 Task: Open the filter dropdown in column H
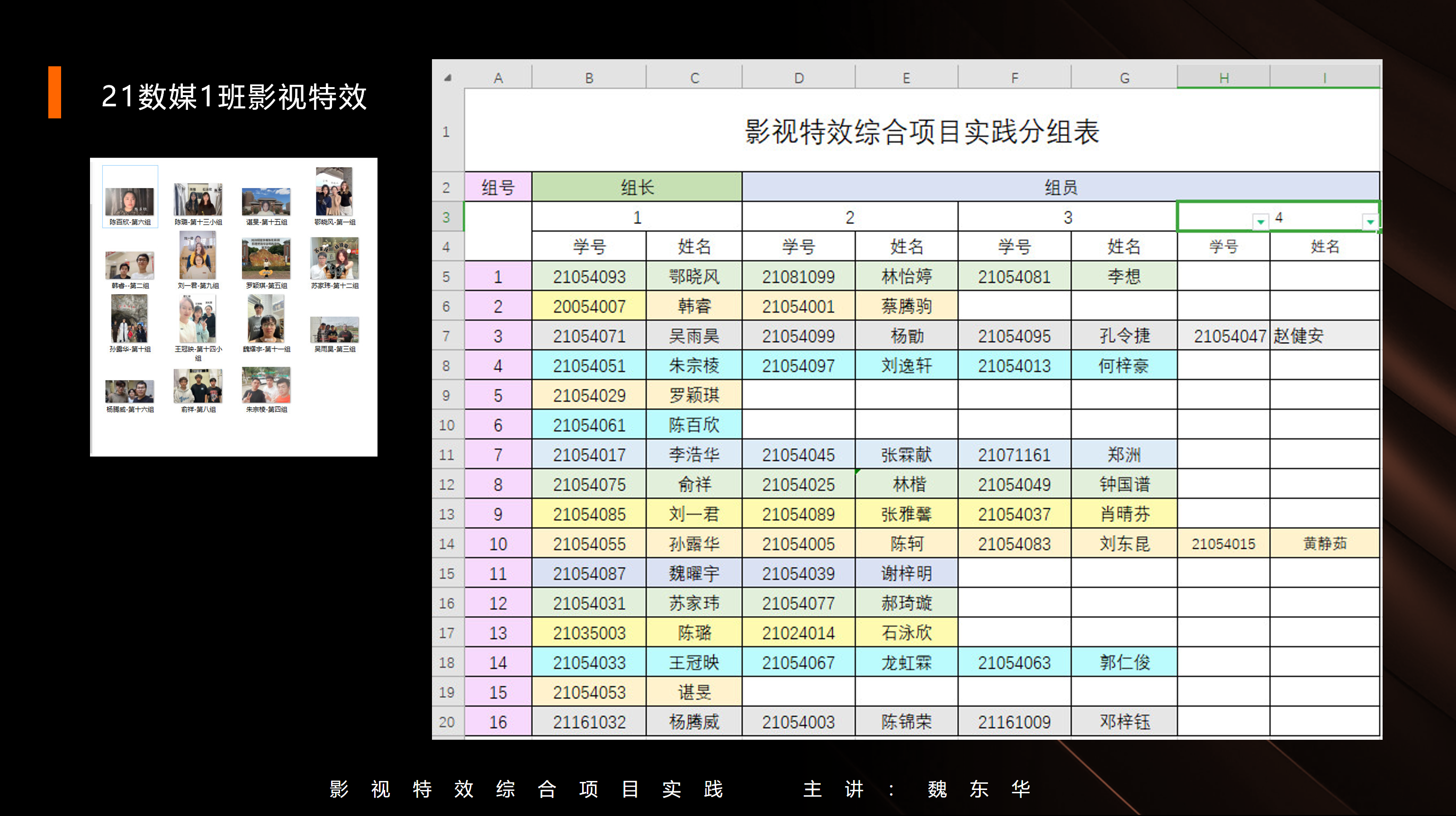[x=1260, y=222]
